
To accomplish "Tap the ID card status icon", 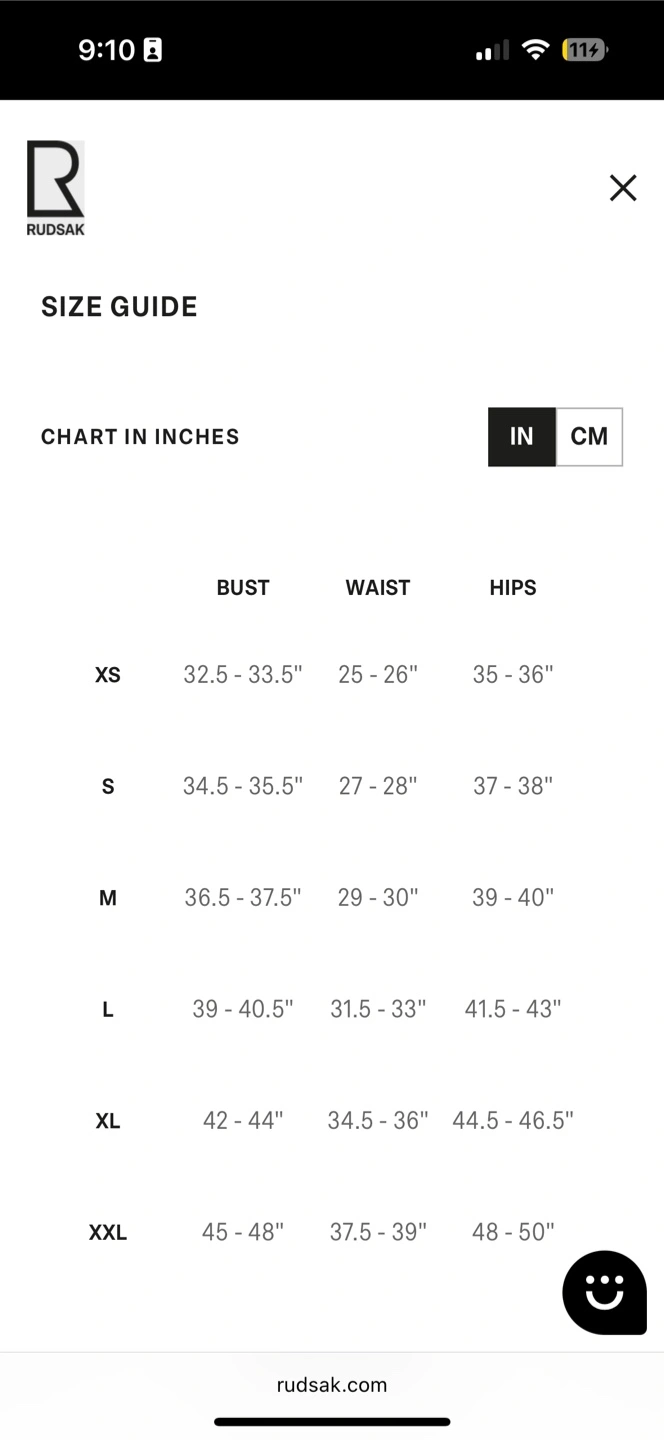I will coord(152,50).
